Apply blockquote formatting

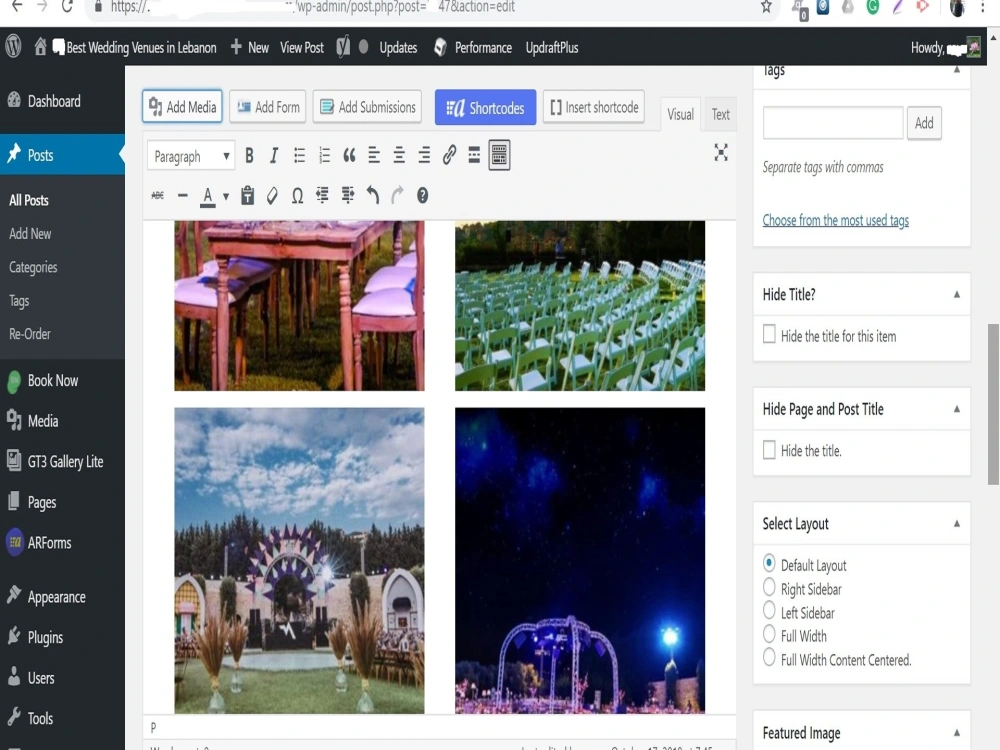pyautogui.click(x=349, y=156)
